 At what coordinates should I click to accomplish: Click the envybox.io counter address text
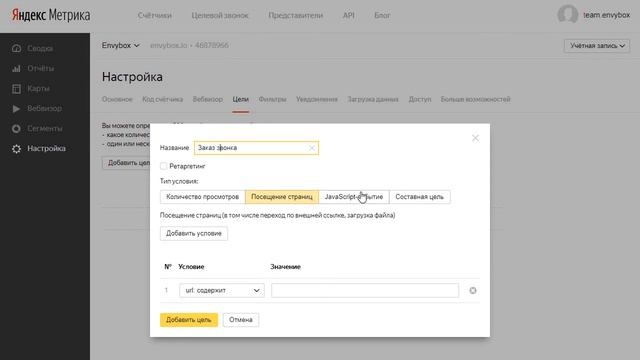(x=169, y=45)
